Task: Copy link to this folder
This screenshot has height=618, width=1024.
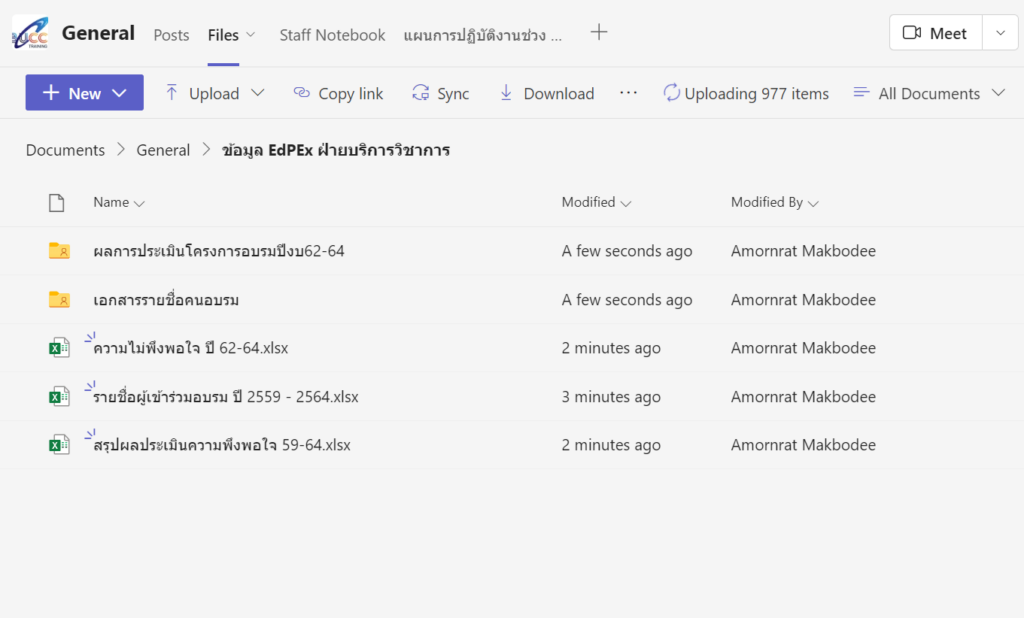Action: pyautogui.click(x=338, y=93)
